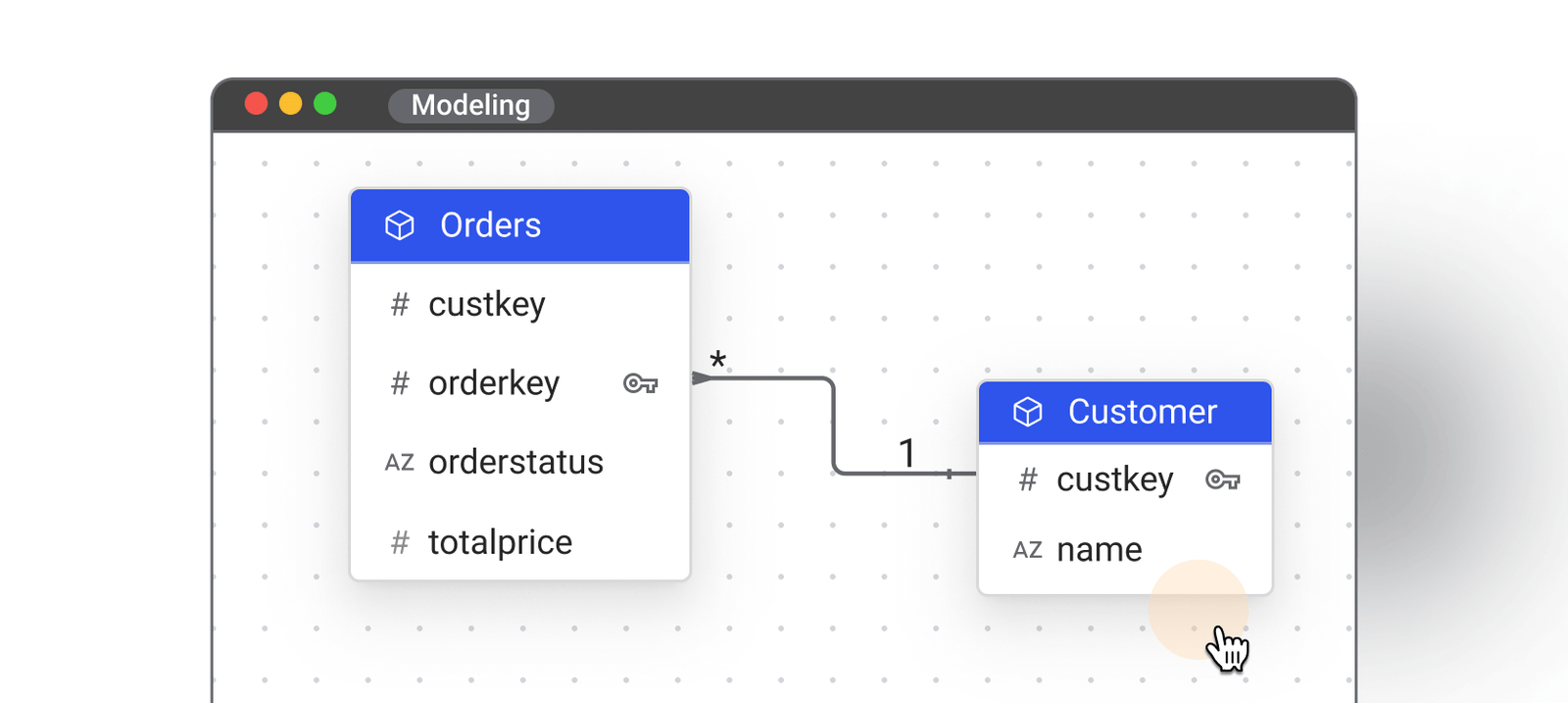Select the orderstatus field in Orders
1568x703 pixels.
(515, 462)
